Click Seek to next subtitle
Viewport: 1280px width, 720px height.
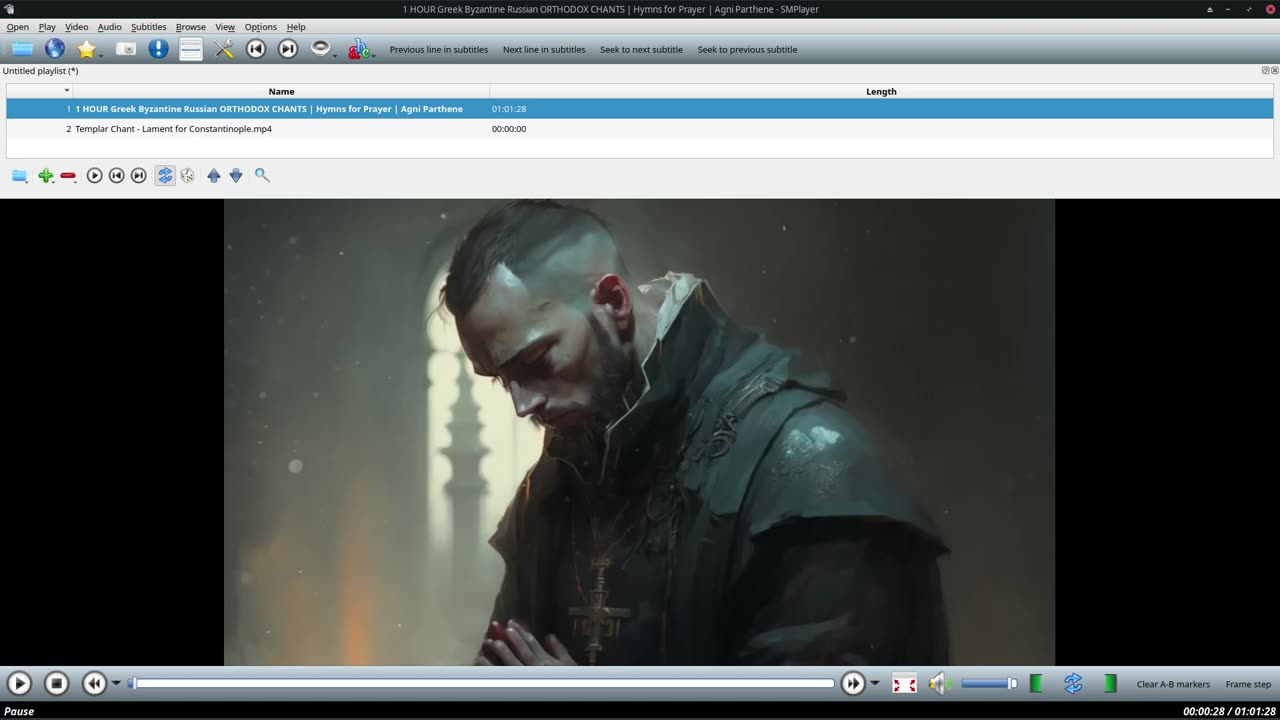click(641, 50)
